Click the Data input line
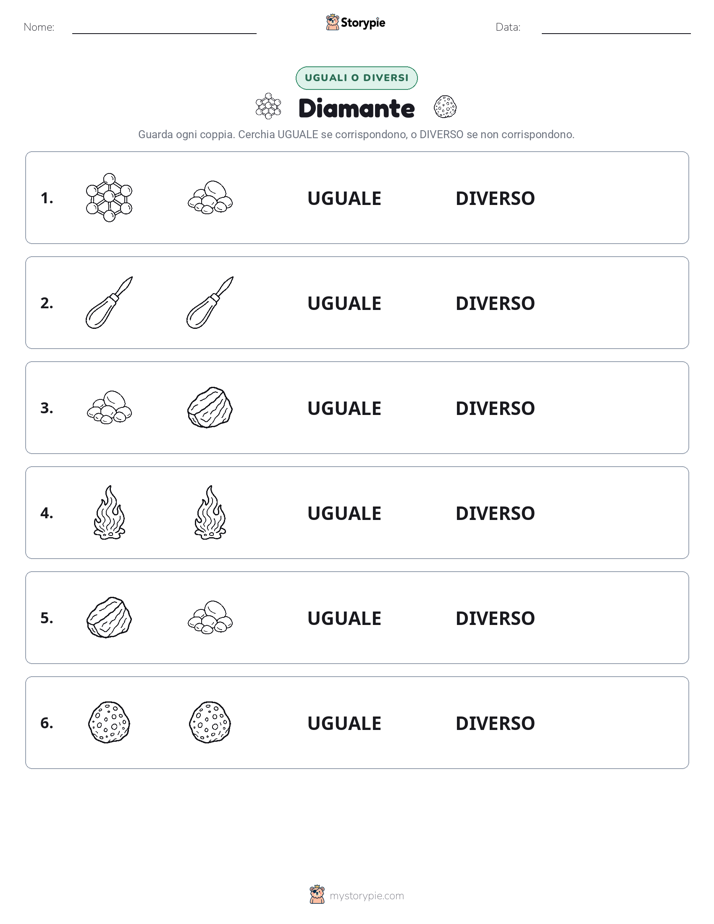 coord(616,29)
